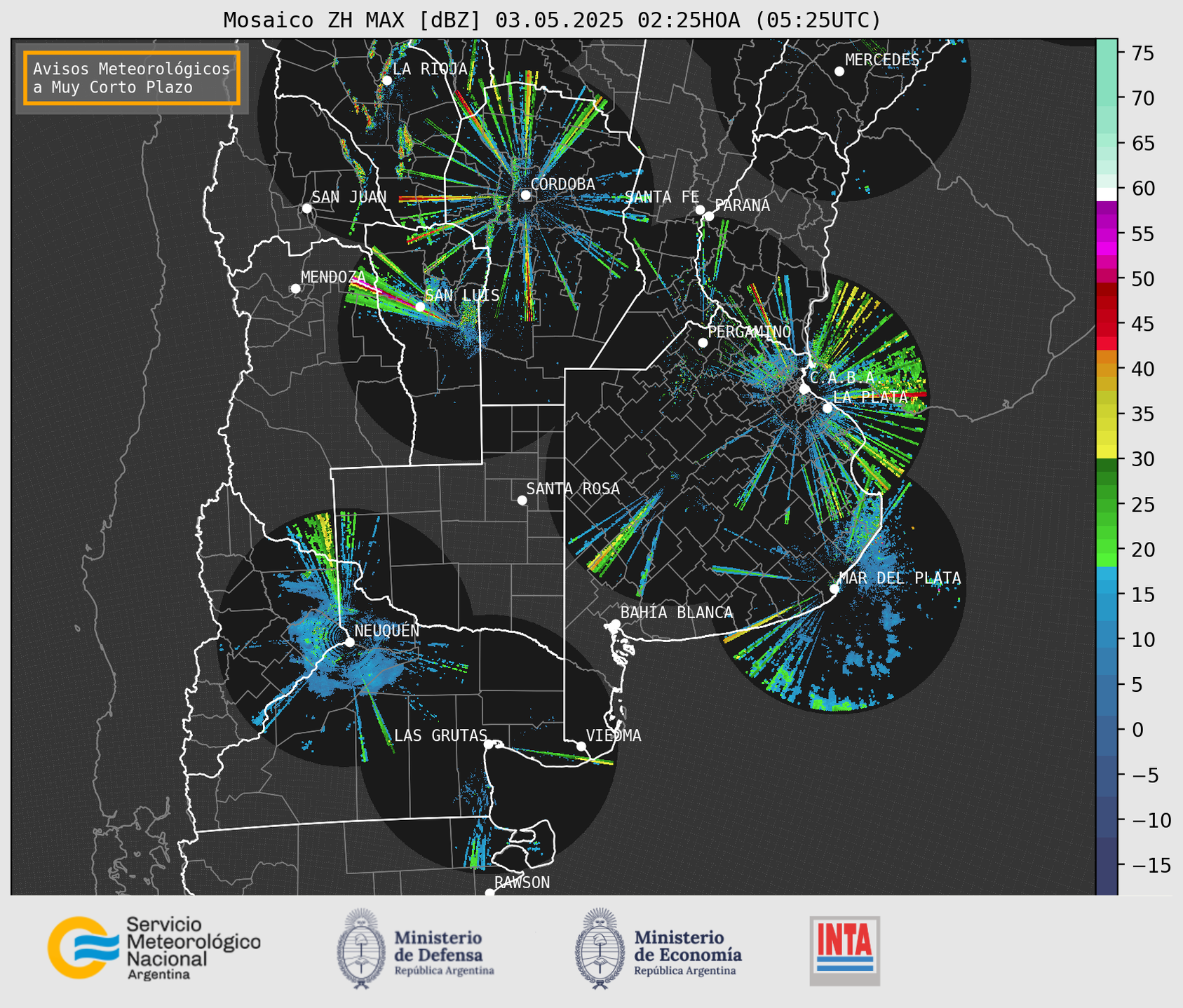Click the LA PLATA city marker dot

[827, 408]
